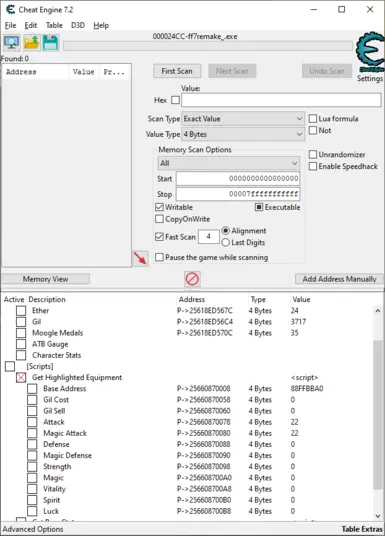Enable Speedhack checkbox

[x=313, y=166]
